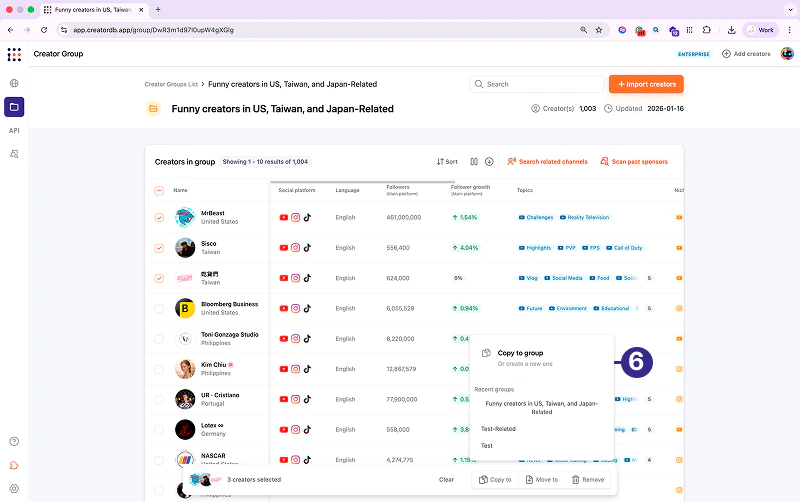Open a new browser tab
This screenshot has height=502, width=800.
point(158,10)
